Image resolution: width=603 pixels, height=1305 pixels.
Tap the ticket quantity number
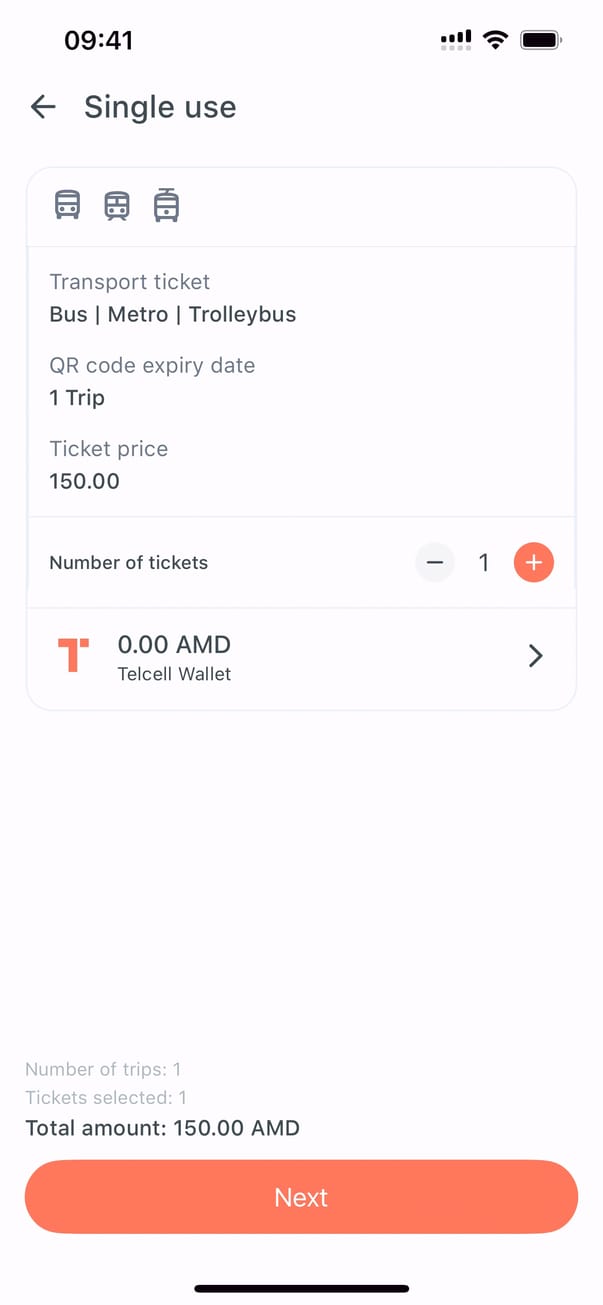tap(484, 563)
